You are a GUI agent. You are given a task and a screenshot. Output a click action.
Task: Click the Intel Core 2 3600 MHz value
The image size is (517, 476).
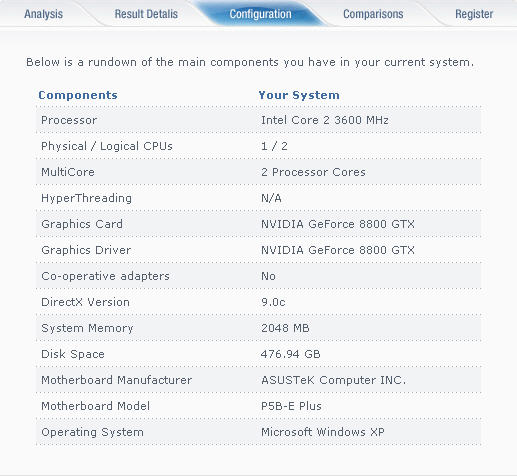[325, 120]
